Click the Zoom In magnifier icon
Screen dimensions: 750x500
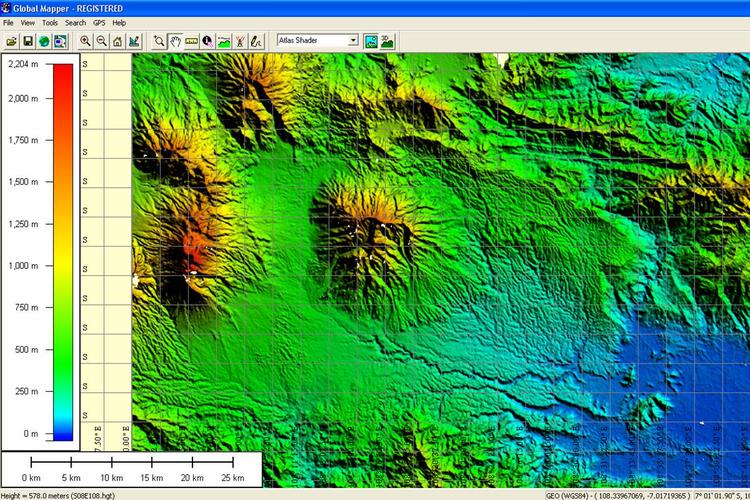86,41
